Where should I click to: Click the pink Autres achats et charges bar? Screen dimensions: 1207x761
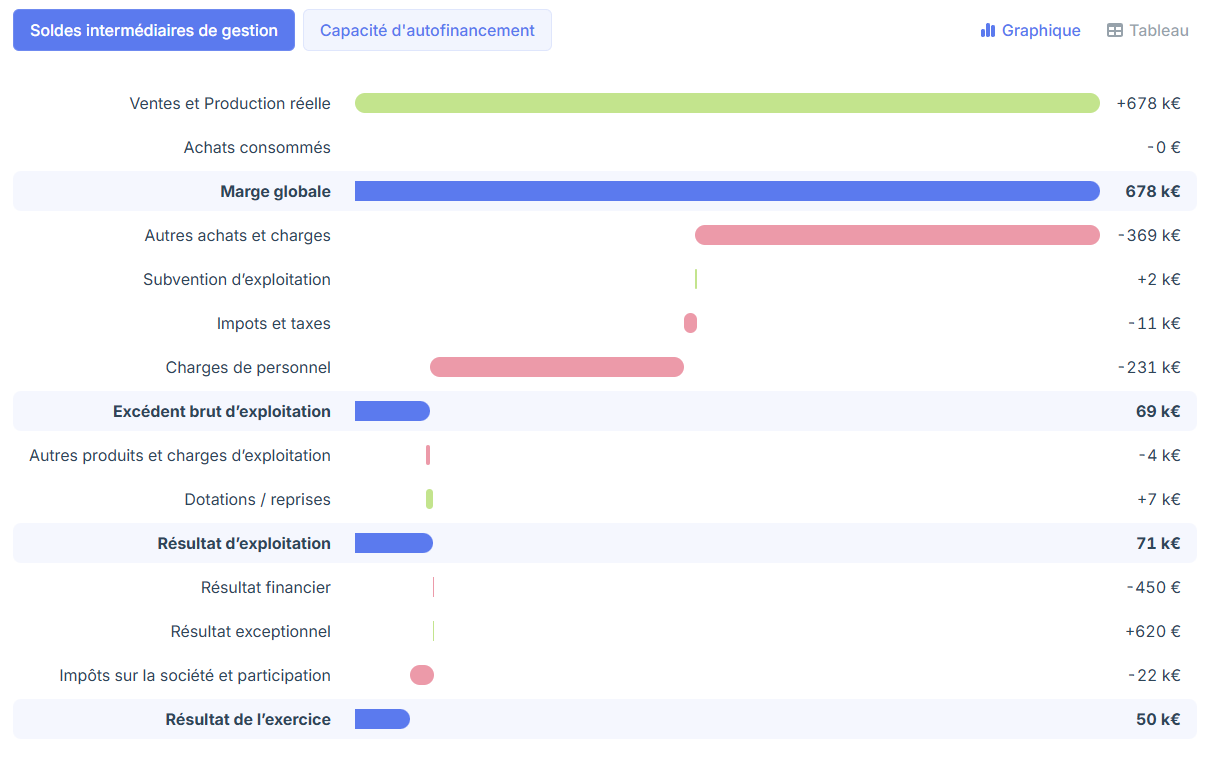pyautogui.click(x=897, y=235)
